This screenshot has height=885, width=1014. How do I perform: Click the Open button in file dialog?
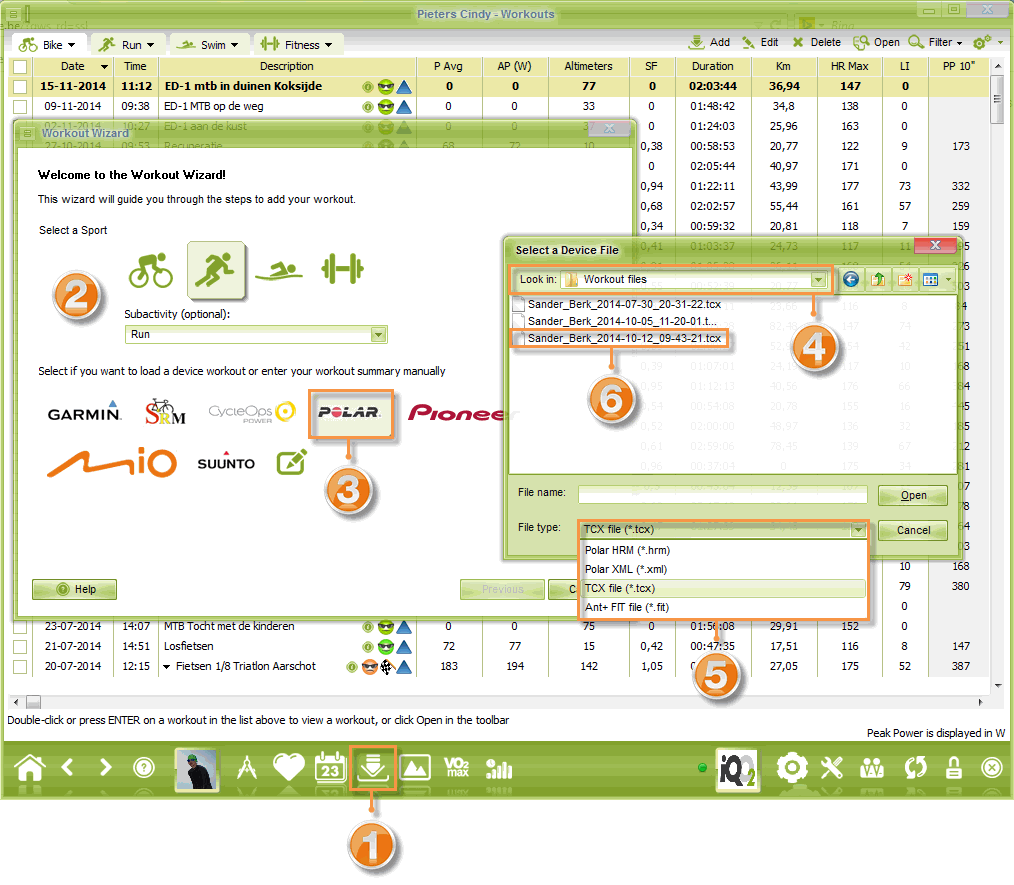click(x=913, y=496)
